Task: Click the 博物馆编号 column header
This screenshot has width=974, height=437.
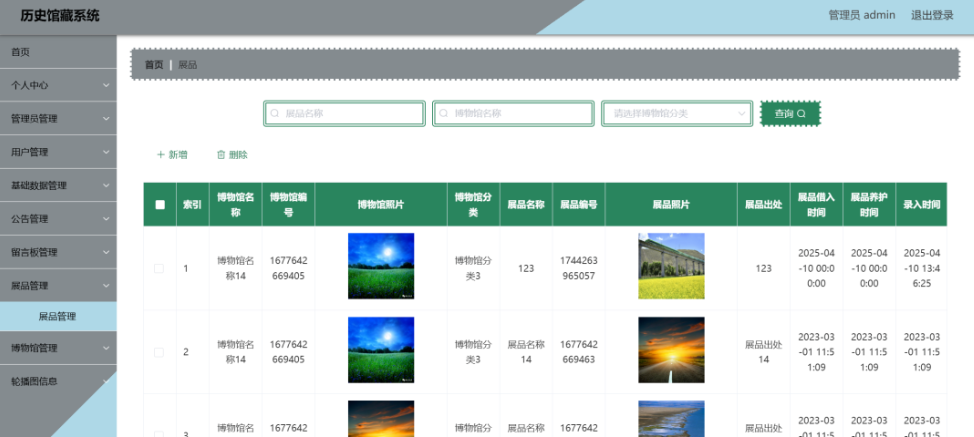Action: coord(288,204)
